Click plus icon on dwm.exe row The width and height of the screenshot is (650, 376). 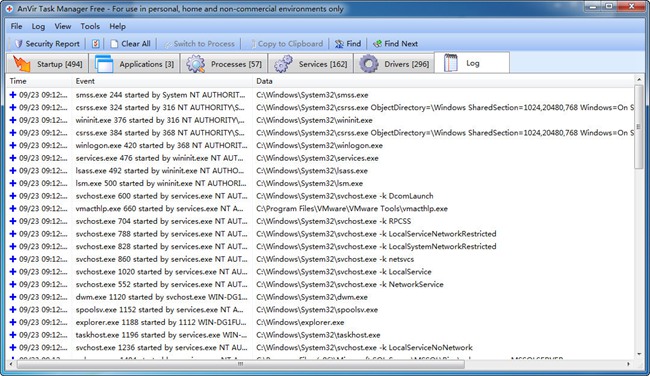pos(13,297)
